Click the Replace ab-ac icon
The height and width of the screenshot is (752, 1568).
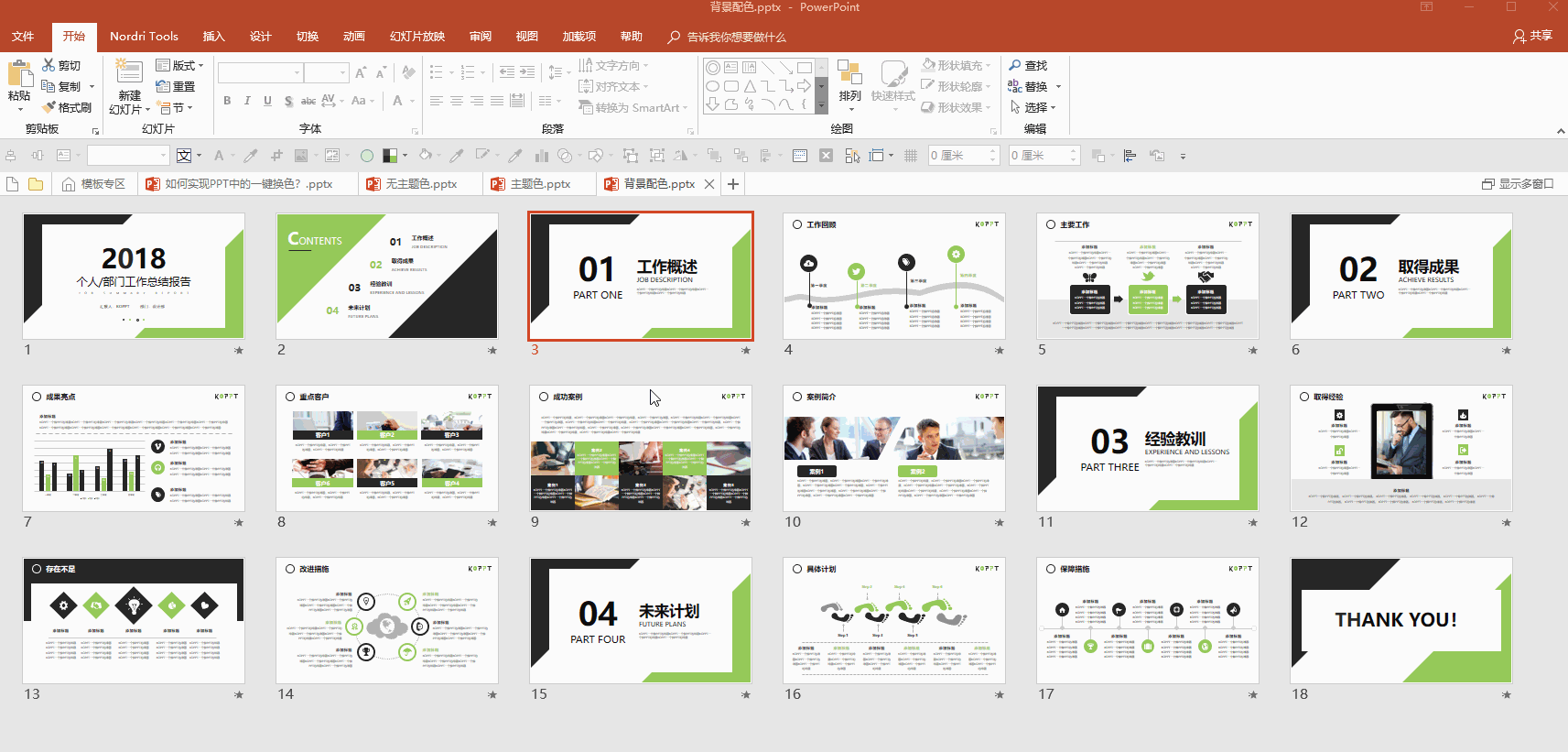coord(1014,86)
